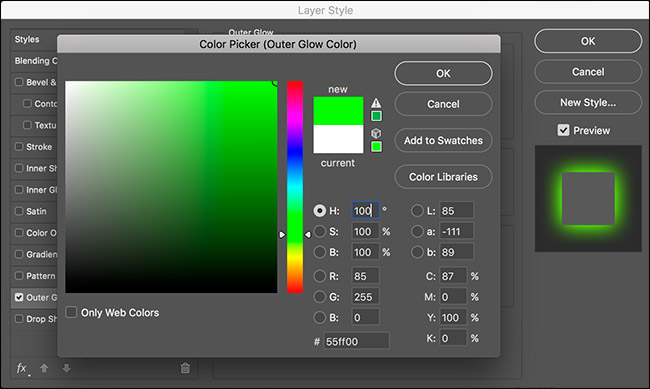Click the move effect up arrow

[44, 368]
